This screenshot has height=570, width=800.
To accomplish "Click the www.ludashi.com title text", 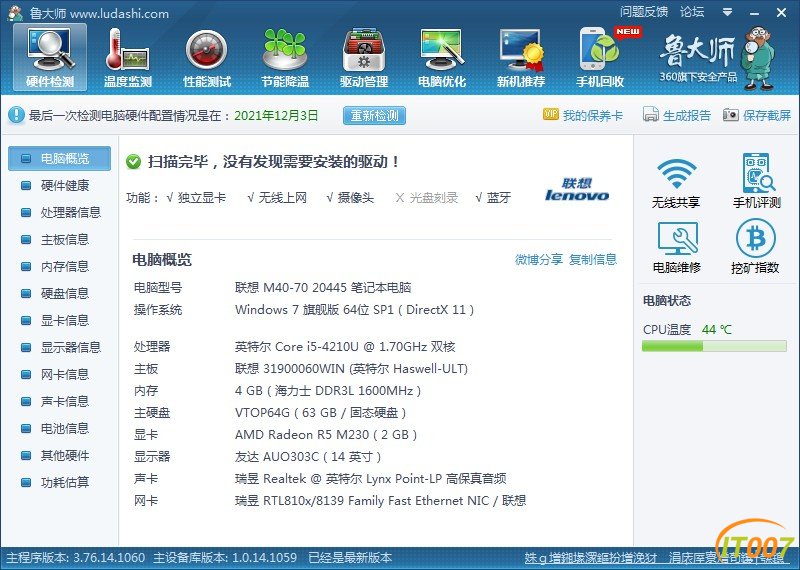I will coord(119,14).
